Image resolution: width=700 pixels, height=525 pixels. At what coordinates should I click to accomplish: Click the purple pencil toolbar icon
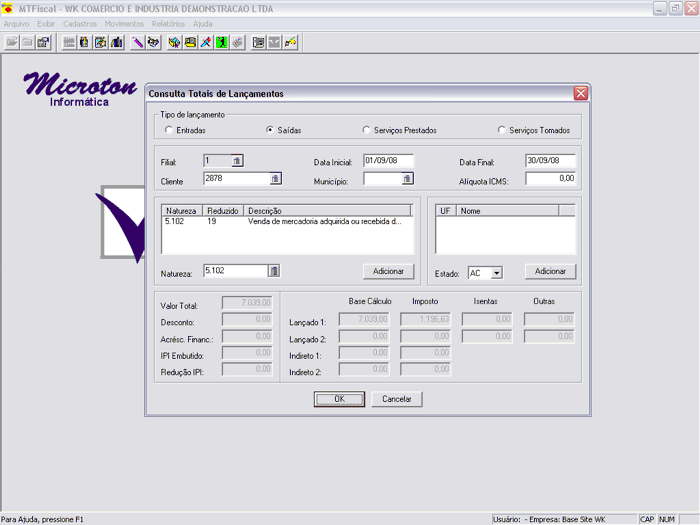pos(137,42)
